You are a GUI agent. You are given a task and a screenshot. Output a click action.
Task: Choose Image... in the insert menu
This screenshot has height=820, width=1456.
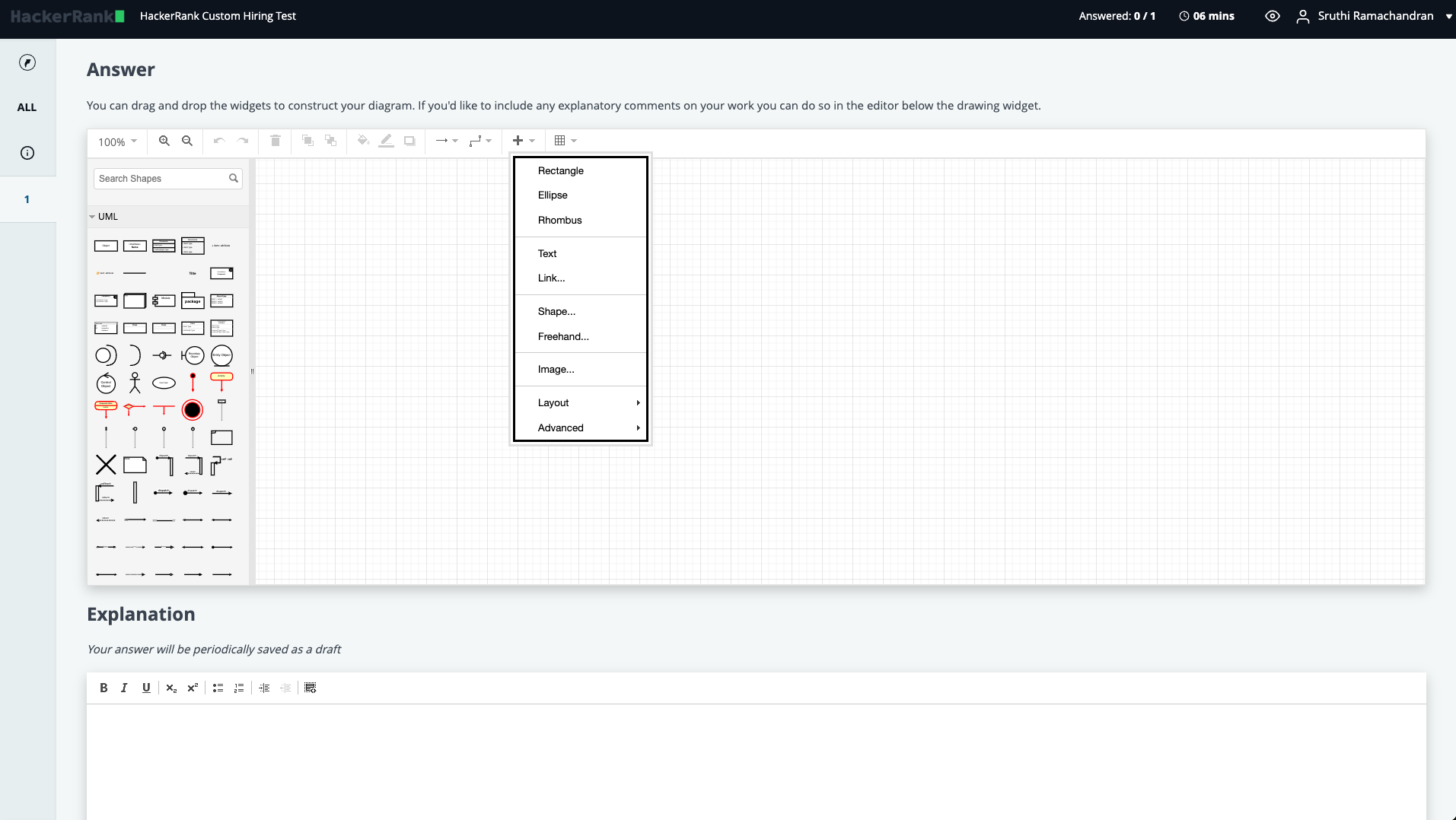pos(581,370)
